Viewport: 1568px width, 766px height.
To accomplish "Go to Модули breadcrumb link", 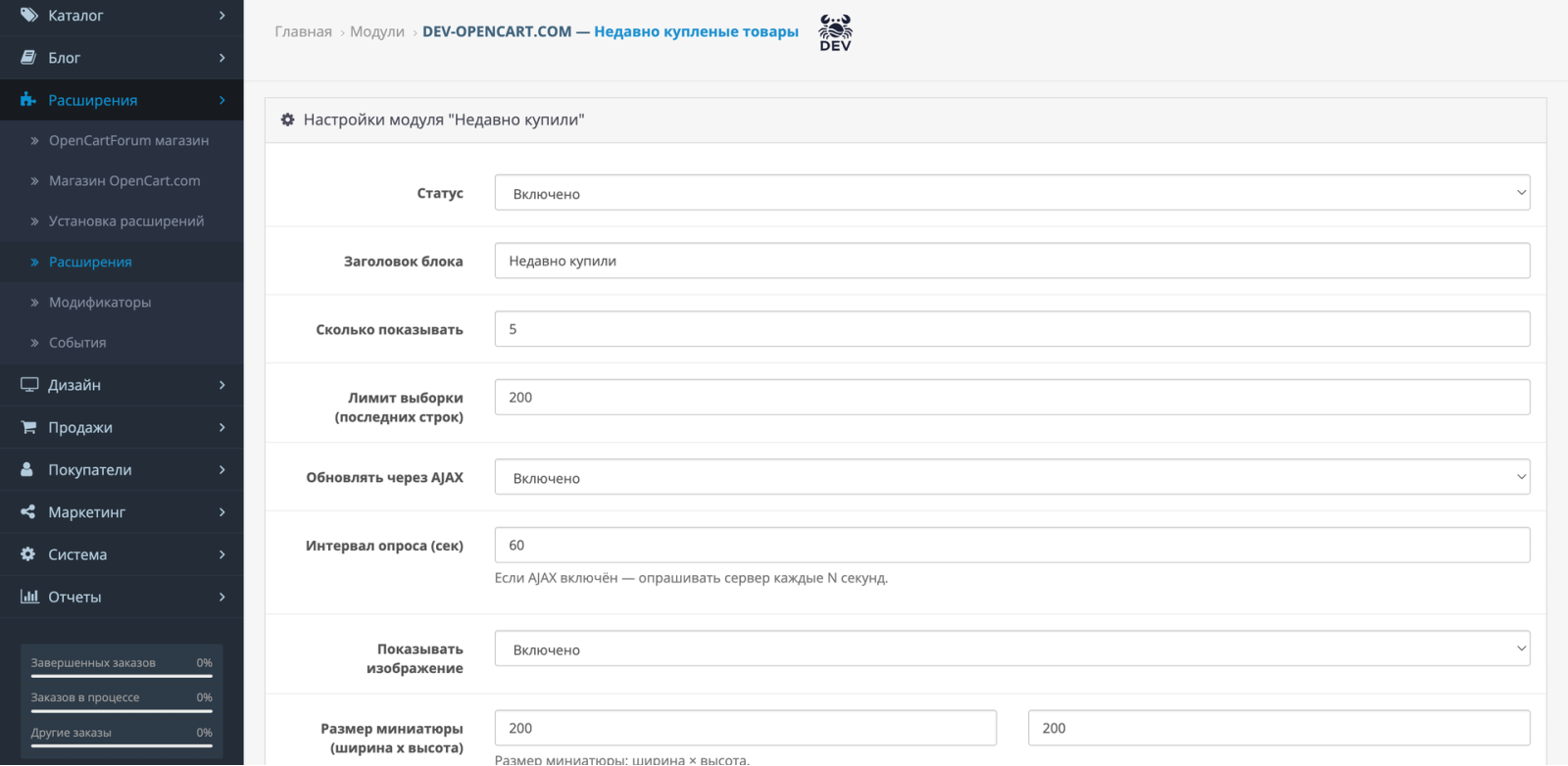I will click(377, 31).
